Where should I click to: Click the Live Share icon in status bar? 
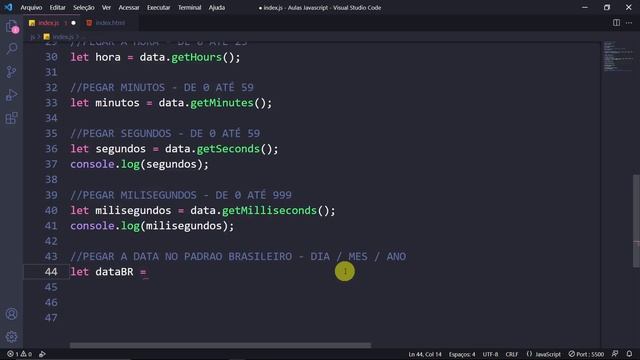pos(42,354)
